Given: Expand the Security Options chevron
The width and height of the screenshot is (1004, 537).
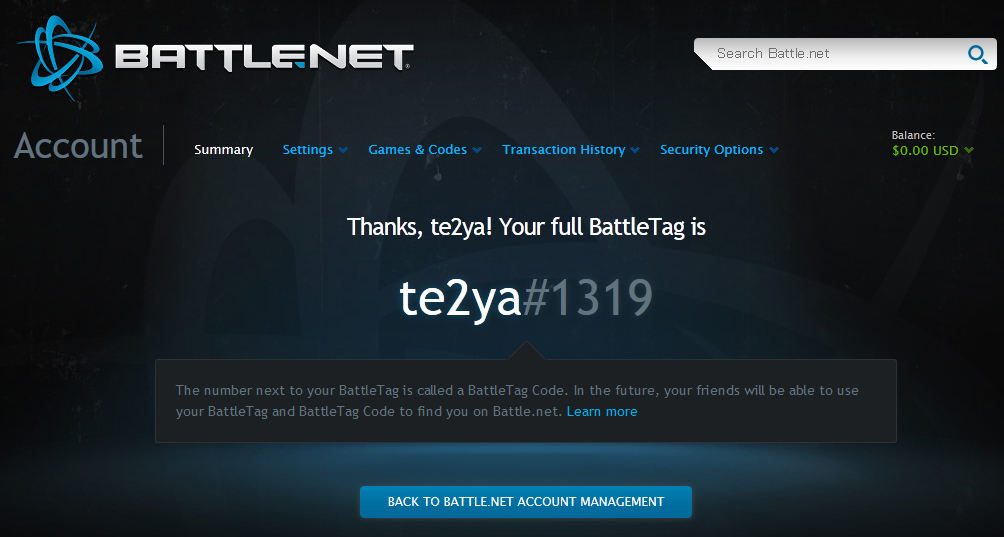Looking at the screenshot, I should coord(774,150).
